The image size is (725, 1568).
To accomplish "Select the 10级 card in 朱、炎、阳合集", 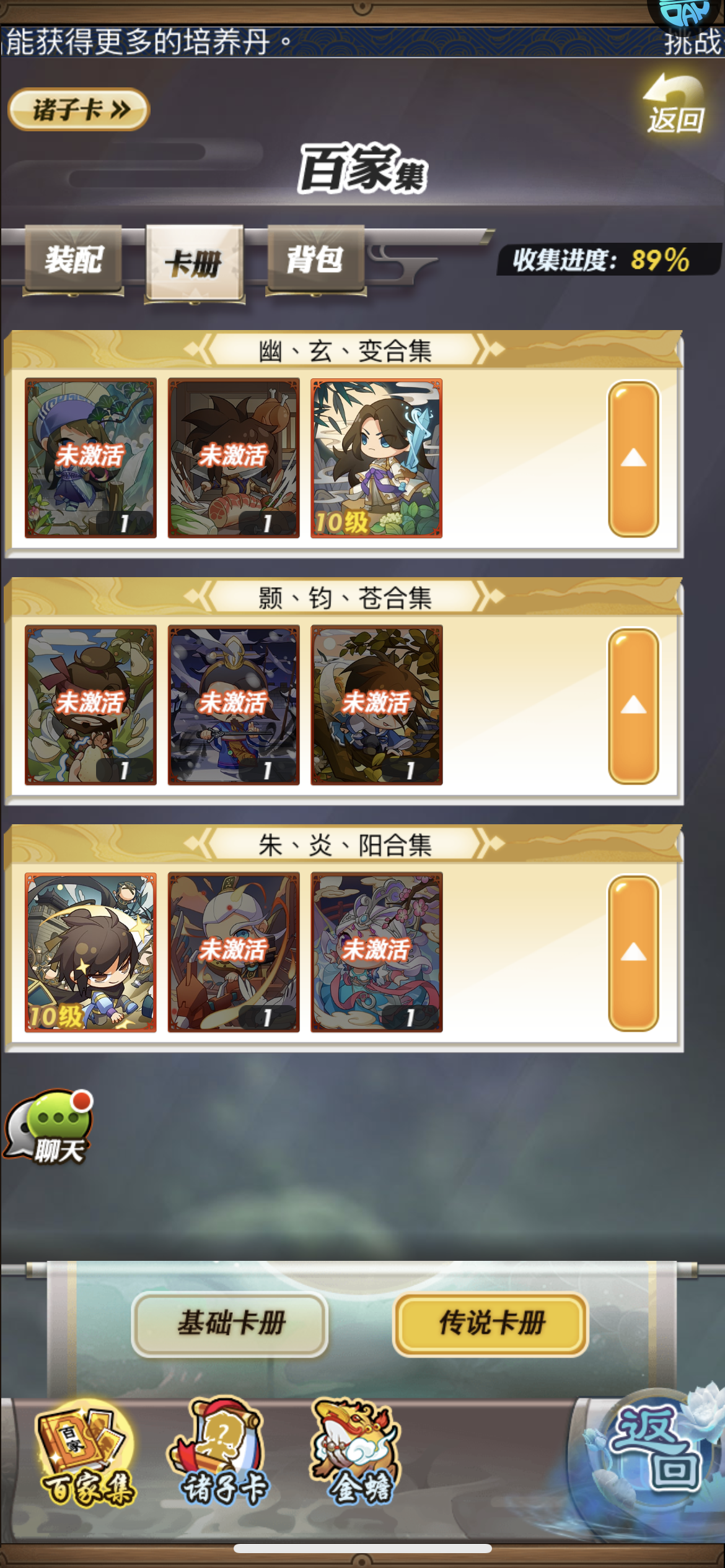I will [x=90, y=952].
